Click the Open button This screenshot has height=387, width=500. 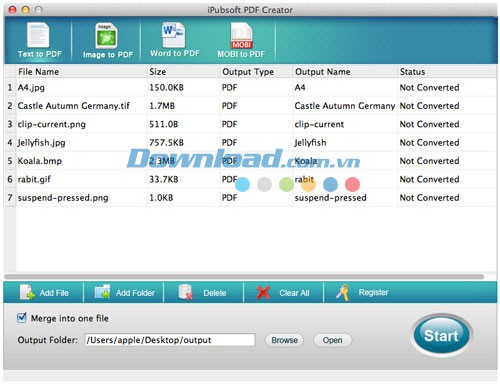pos(332,340)
